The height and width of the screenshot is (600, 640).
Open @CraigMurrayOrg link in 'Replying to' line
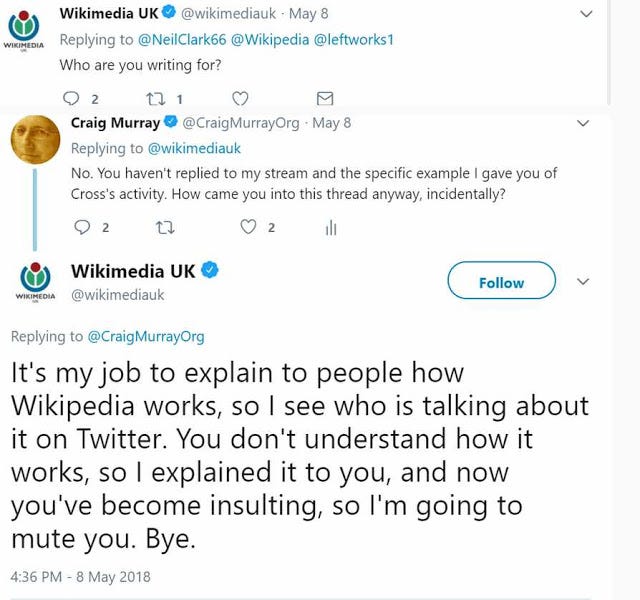click(145, 336)
